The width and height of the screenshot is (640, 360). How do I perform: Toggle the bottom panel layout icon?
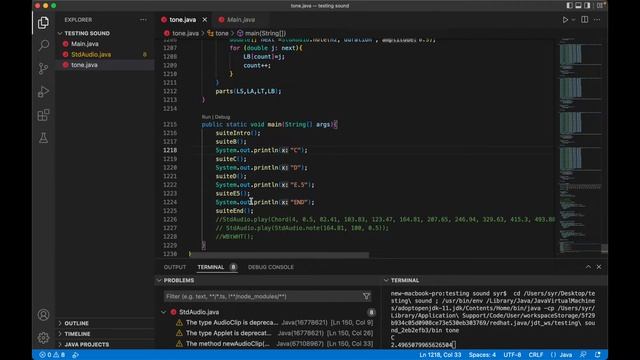(x=578, y=6)
